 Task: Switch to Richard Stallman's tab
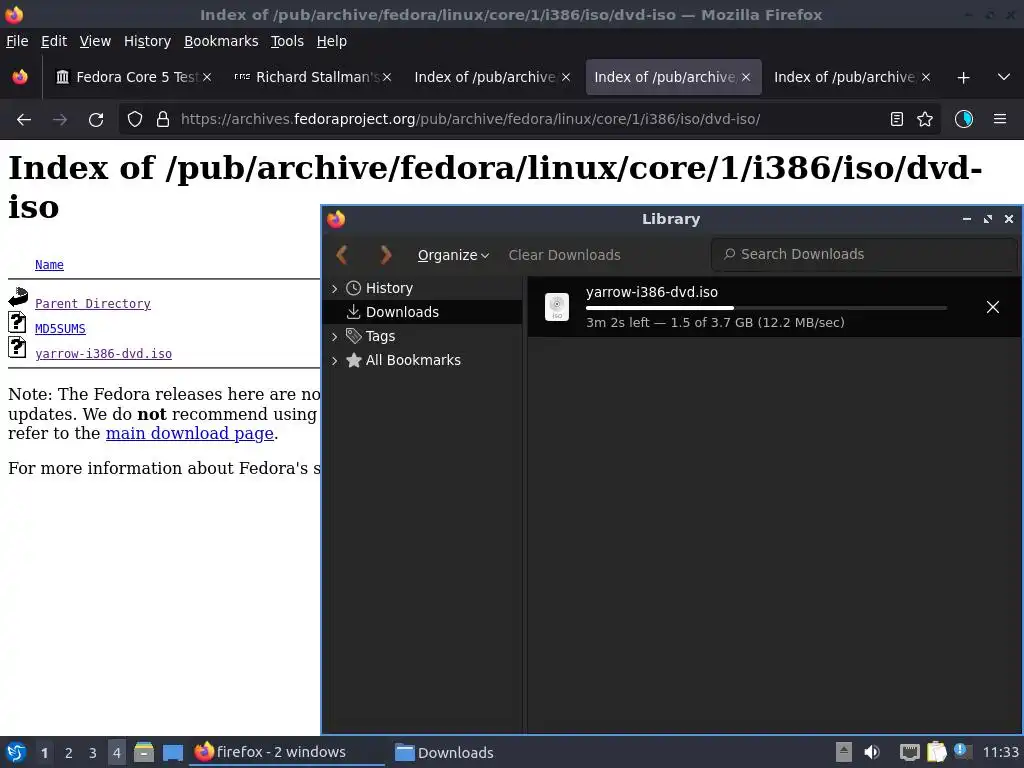(x=312, y=77)
